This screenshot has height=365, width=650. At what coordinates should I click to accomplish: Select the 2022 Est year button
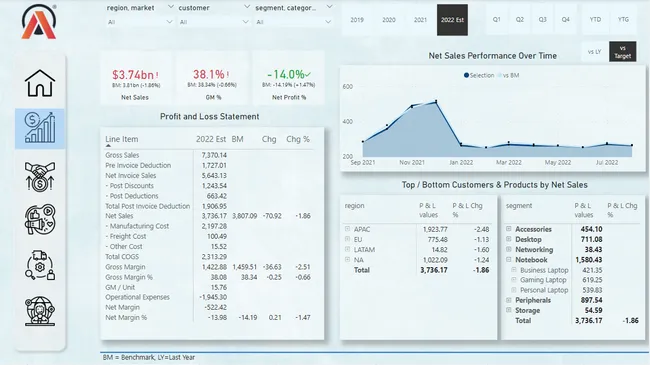tap(452, 20)
